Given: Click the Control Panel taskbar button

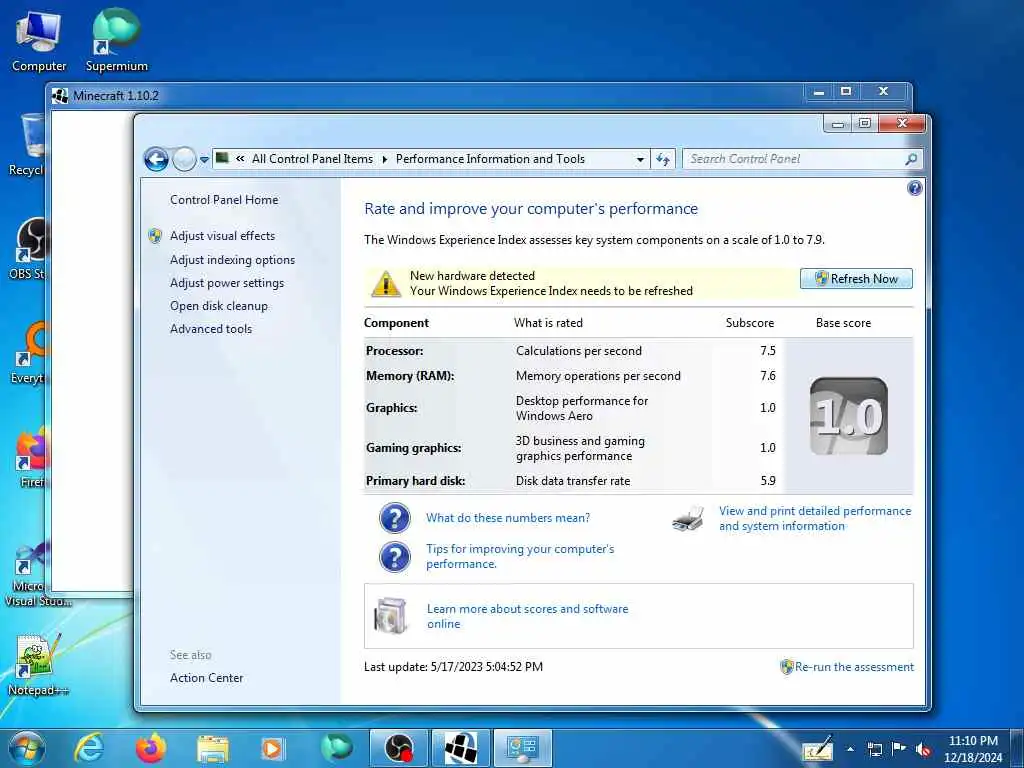Looking at the screenshot, I should 522,748.
